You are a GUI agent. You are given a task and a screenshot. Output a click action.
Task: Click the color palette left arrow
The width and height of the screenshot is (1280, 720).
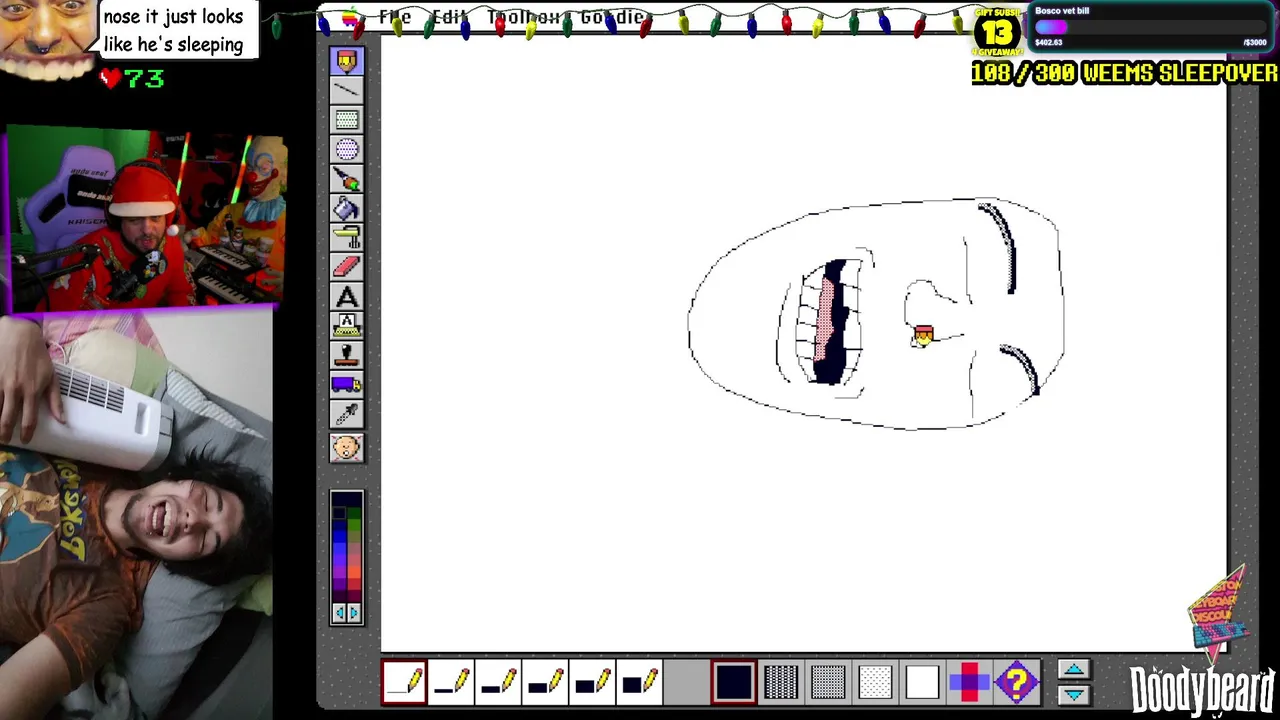coord(339,613)
